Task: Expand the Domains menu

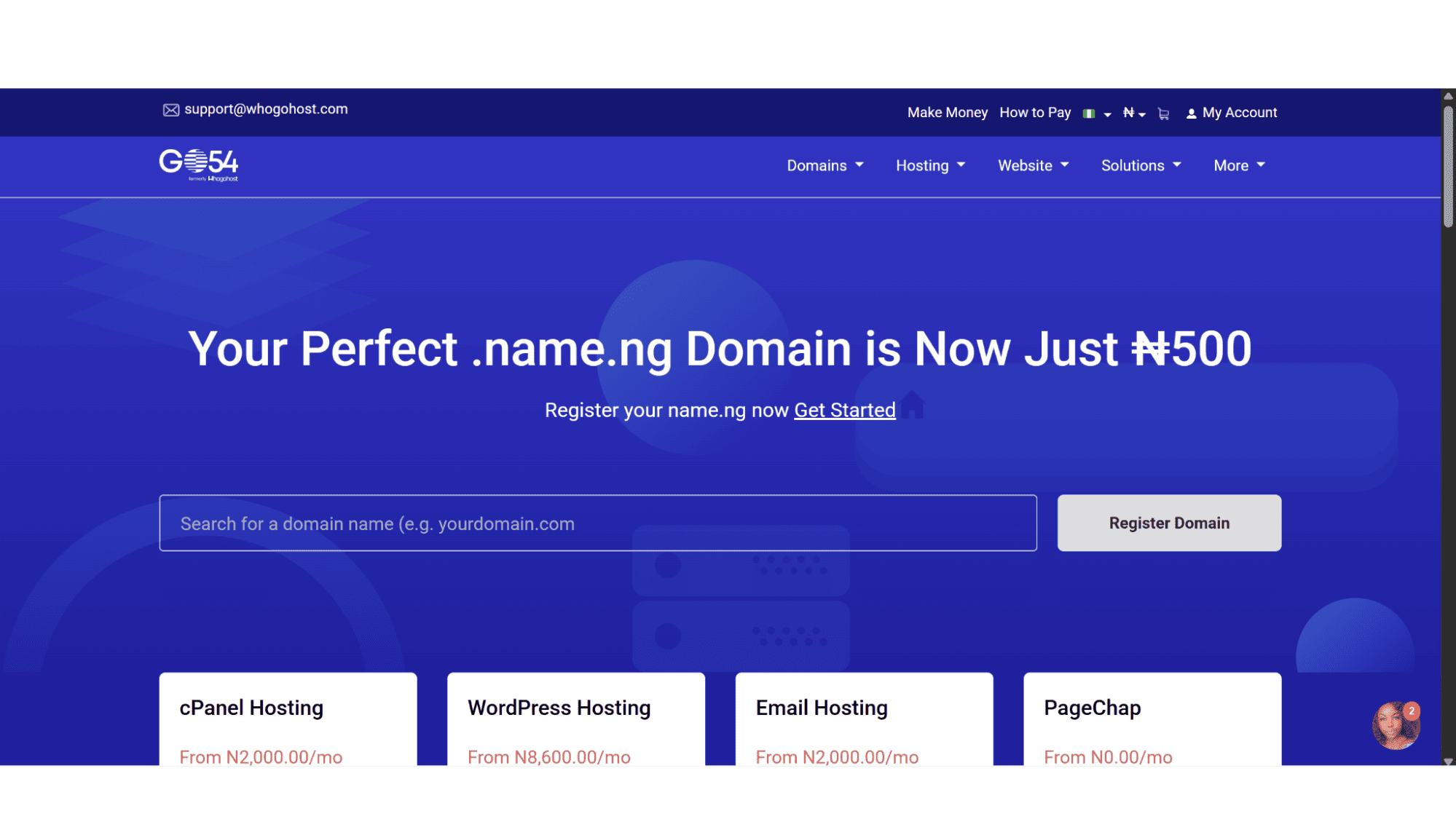Action: point(825,165)
